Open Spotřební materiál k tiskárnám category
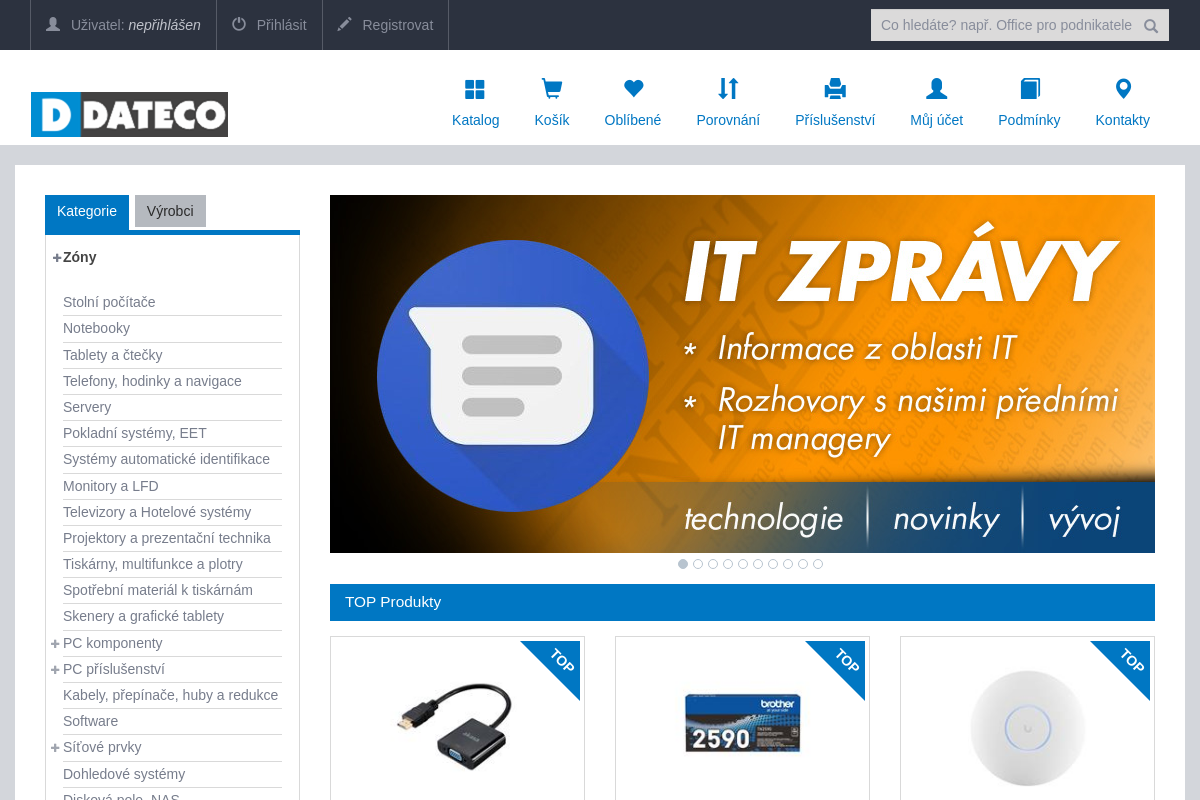Viewport: 1200px width, 800px height. pos(158,590)
